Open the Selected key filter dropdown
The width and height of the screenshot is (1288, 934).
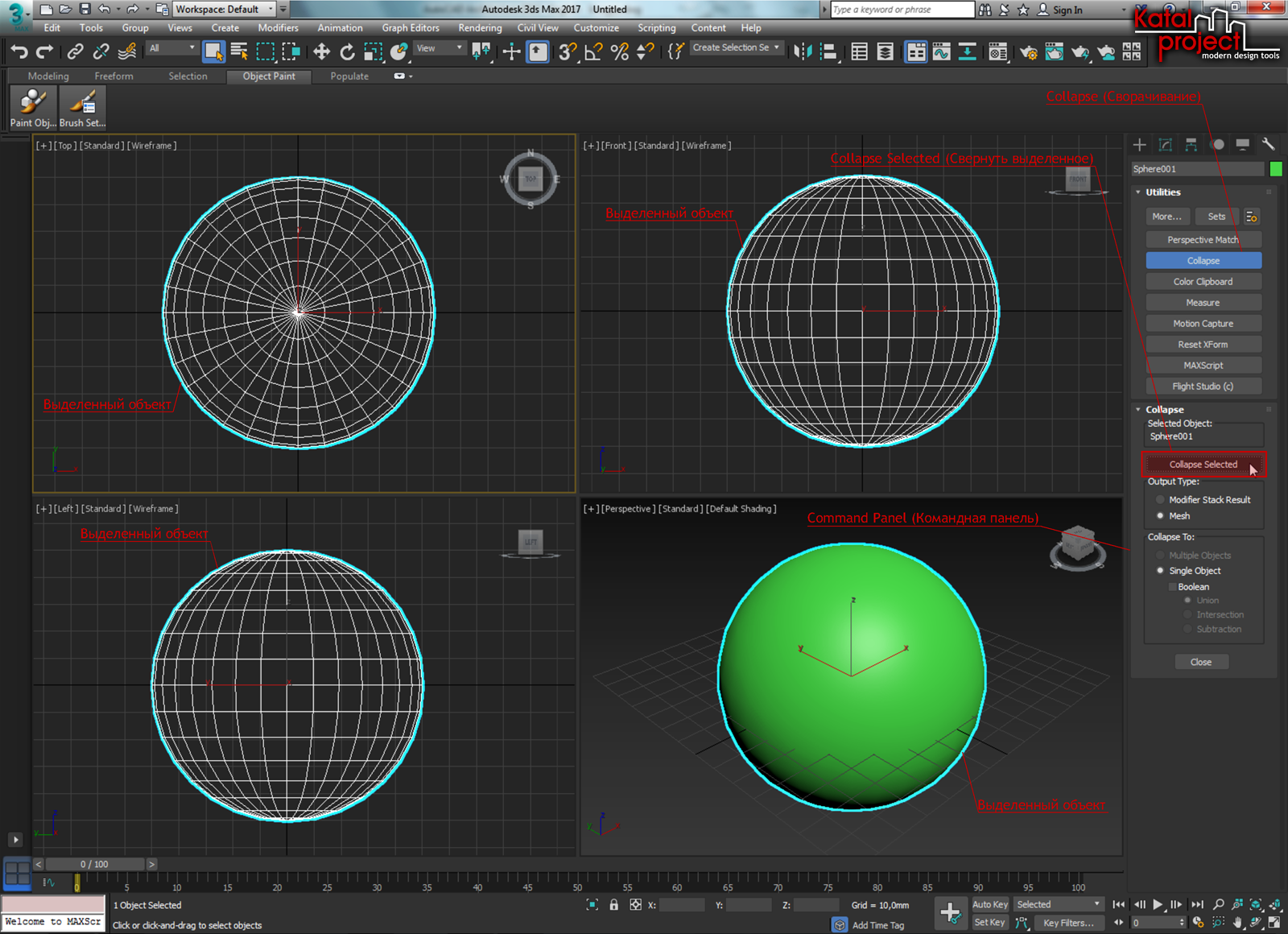(x=1058, y=904)
